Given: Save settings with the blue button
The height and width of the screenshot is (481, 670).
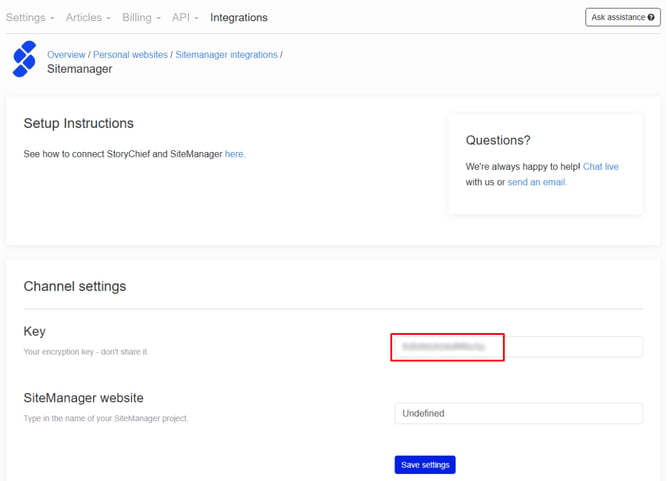Looking at the screenshot, I should pos(425,465).
